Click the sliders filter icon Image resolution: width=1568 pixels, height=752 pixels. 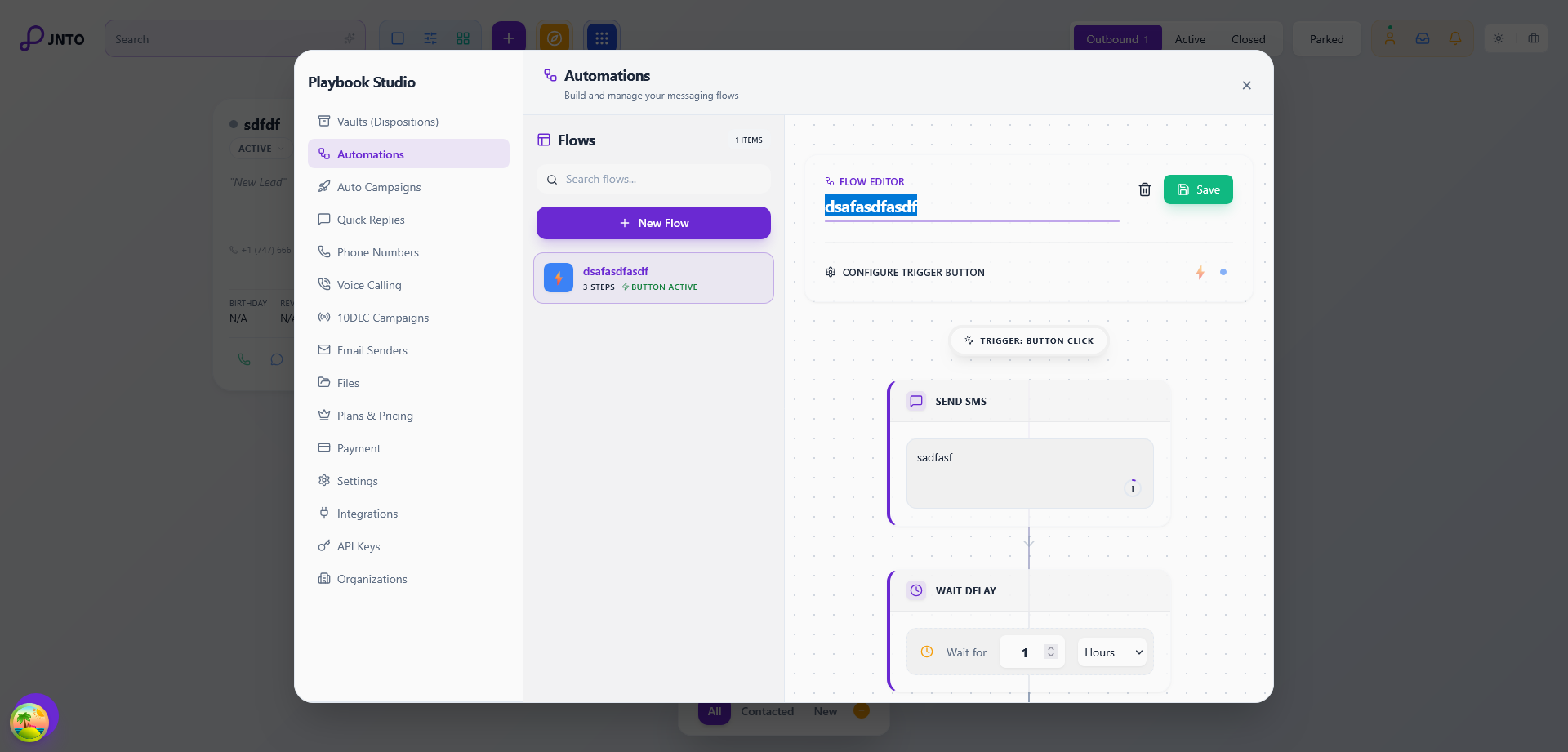pyautogui.click(x=430, y=38)
